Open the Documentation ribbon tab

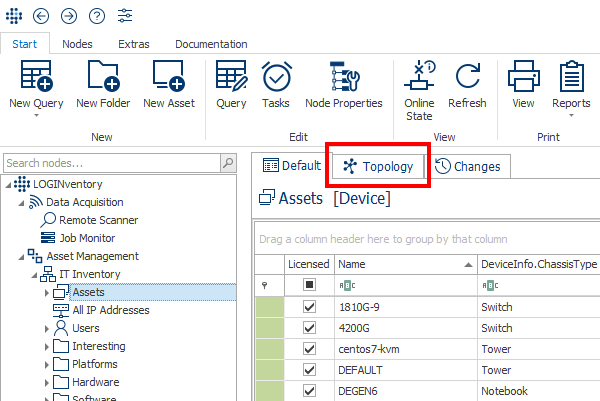pyautogui.click(x=211, y=44)
